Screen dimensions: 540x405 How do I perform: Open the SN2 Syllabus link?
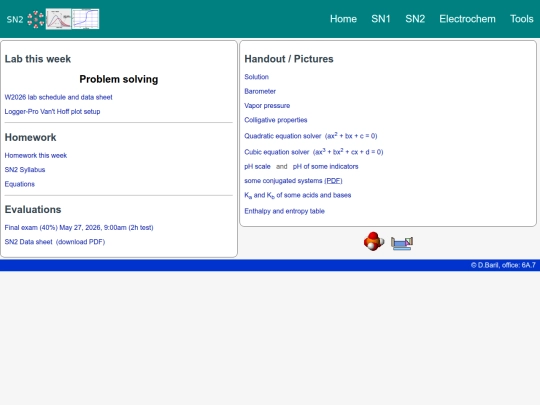click(x=25, y=170)
